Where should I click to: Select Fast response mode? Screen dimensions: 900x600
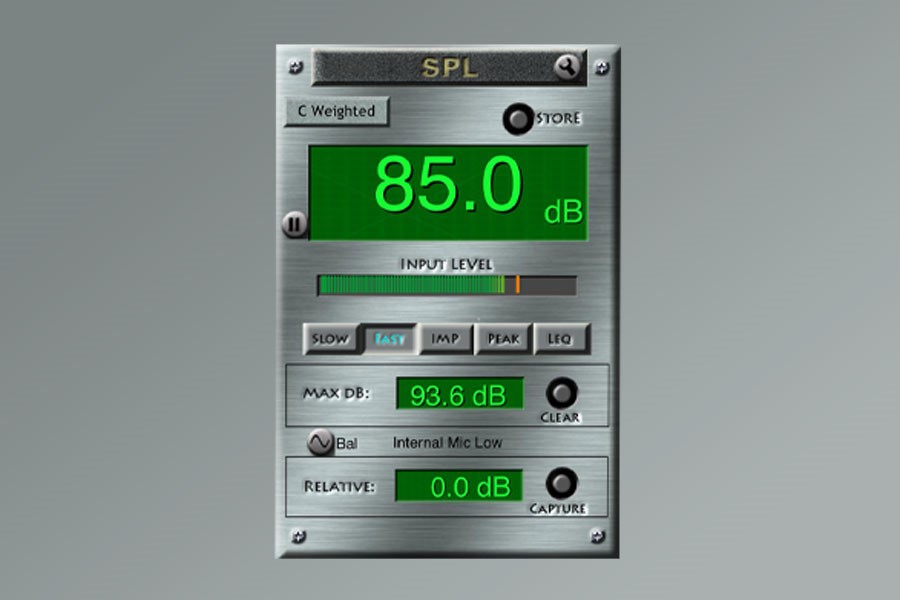pos(390,339)
